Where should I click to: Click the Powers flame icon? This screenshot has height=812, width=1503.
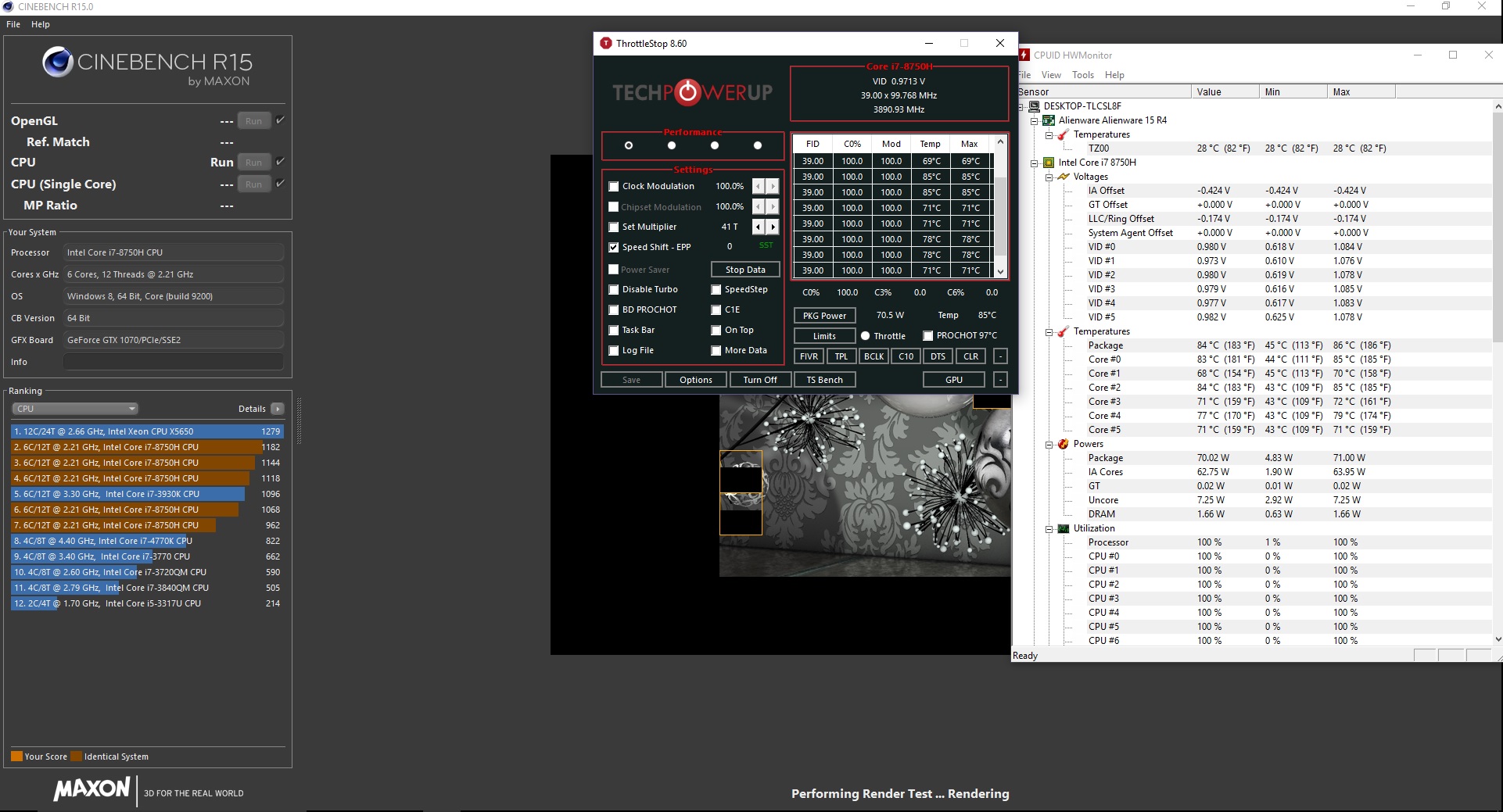[1064, 444]
